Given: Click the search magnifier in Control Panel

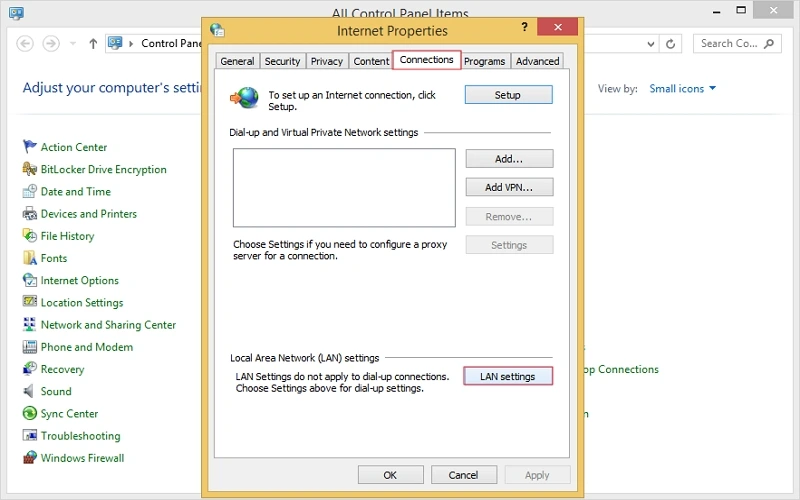Looking at the screenshot, I should [x=769, y=44].
